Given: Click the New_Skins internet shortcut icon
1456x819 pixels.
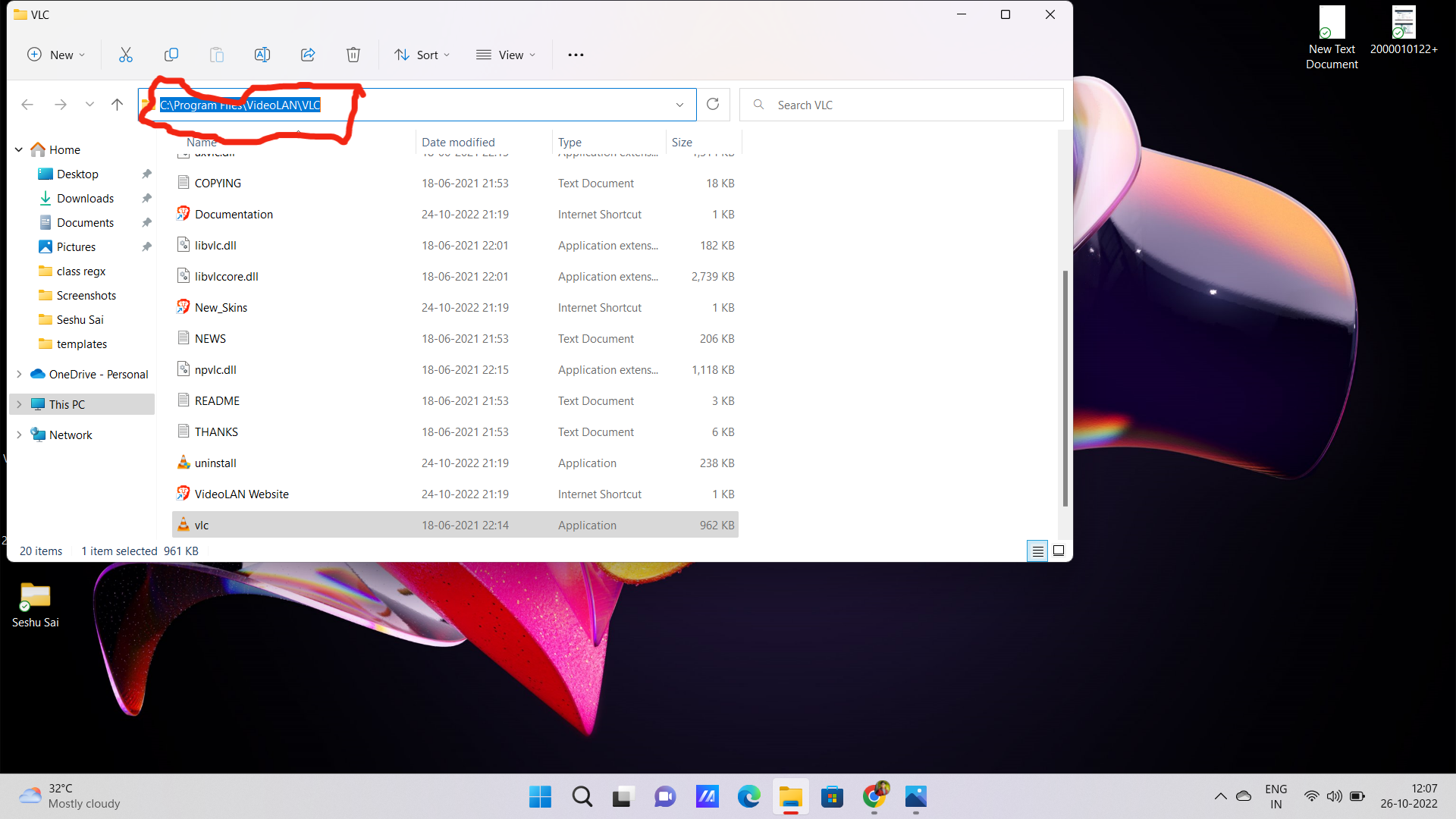Looking at the screenshot, I should pos(183,307).
